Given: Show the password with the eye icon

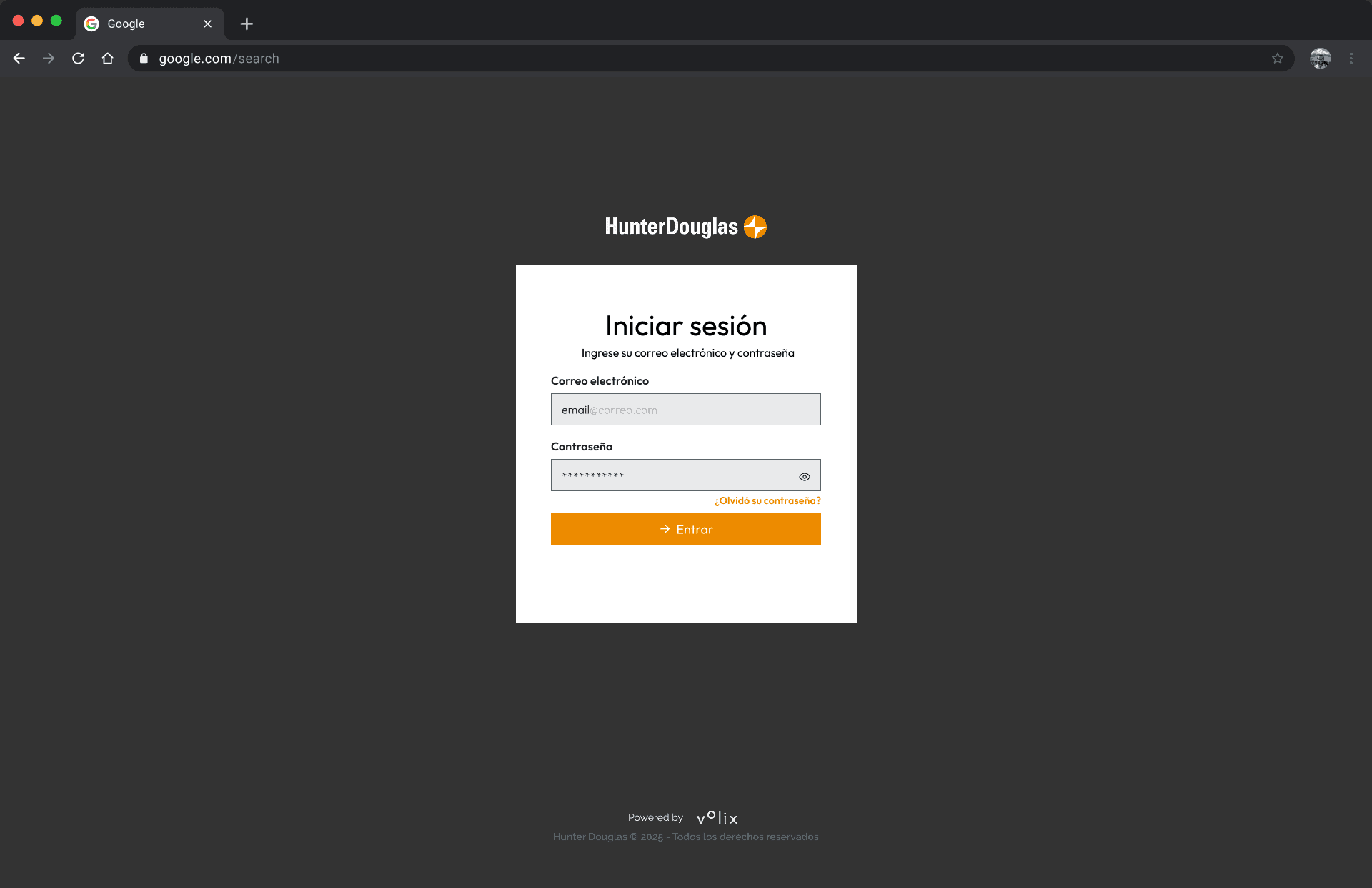Looking at the screenshot, I should pyautogui.click(x=805, y=477).
